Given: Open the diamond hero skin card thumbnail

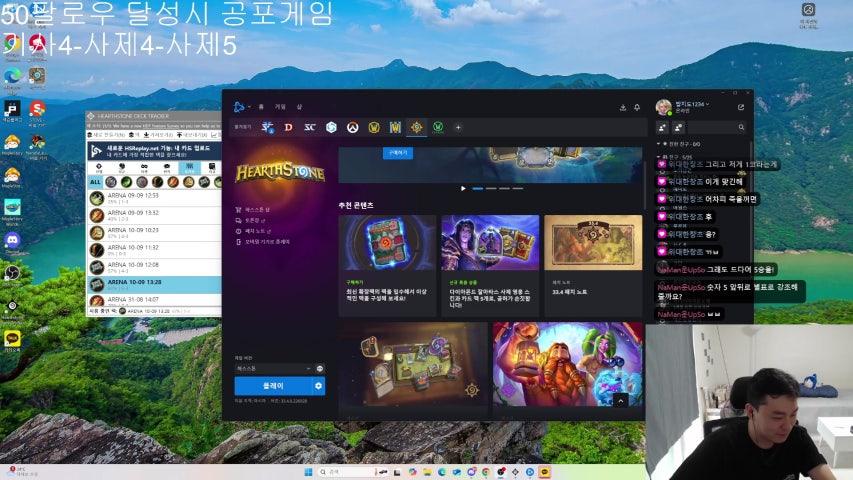Looking at the screenshot, I should tap(490, 243).
